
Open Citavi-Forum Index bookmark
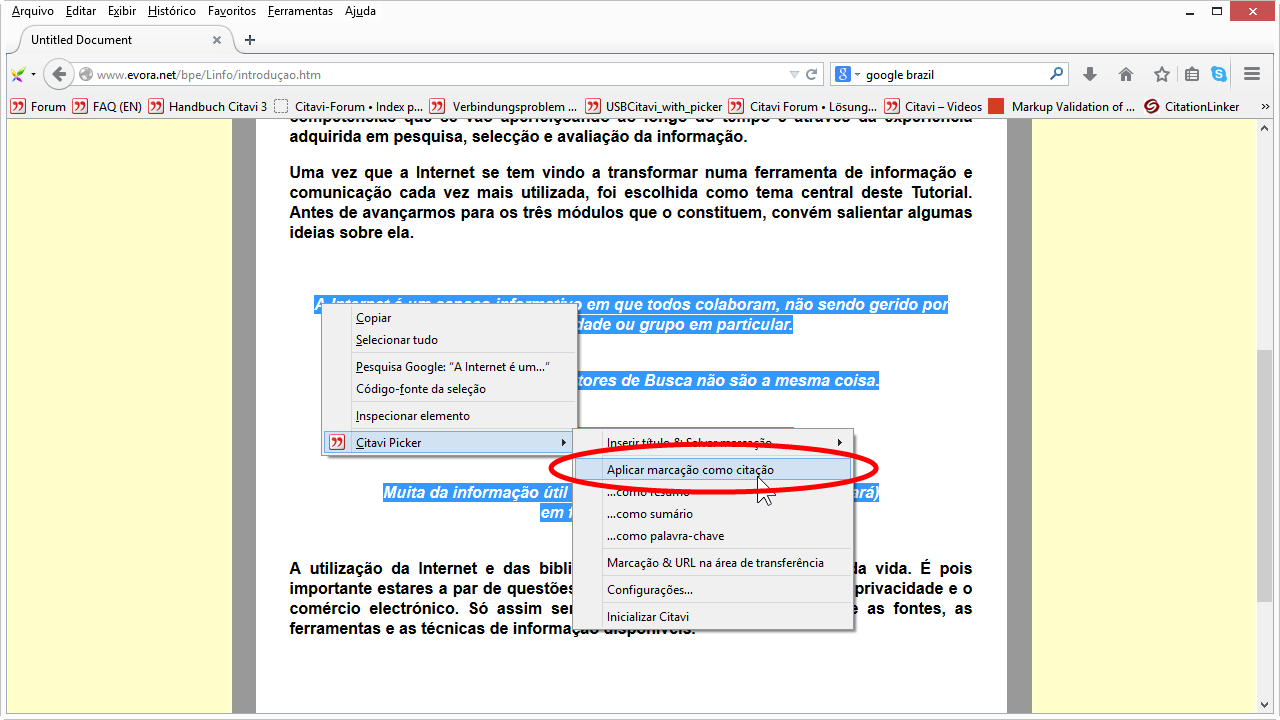click(x=348, y=106)
